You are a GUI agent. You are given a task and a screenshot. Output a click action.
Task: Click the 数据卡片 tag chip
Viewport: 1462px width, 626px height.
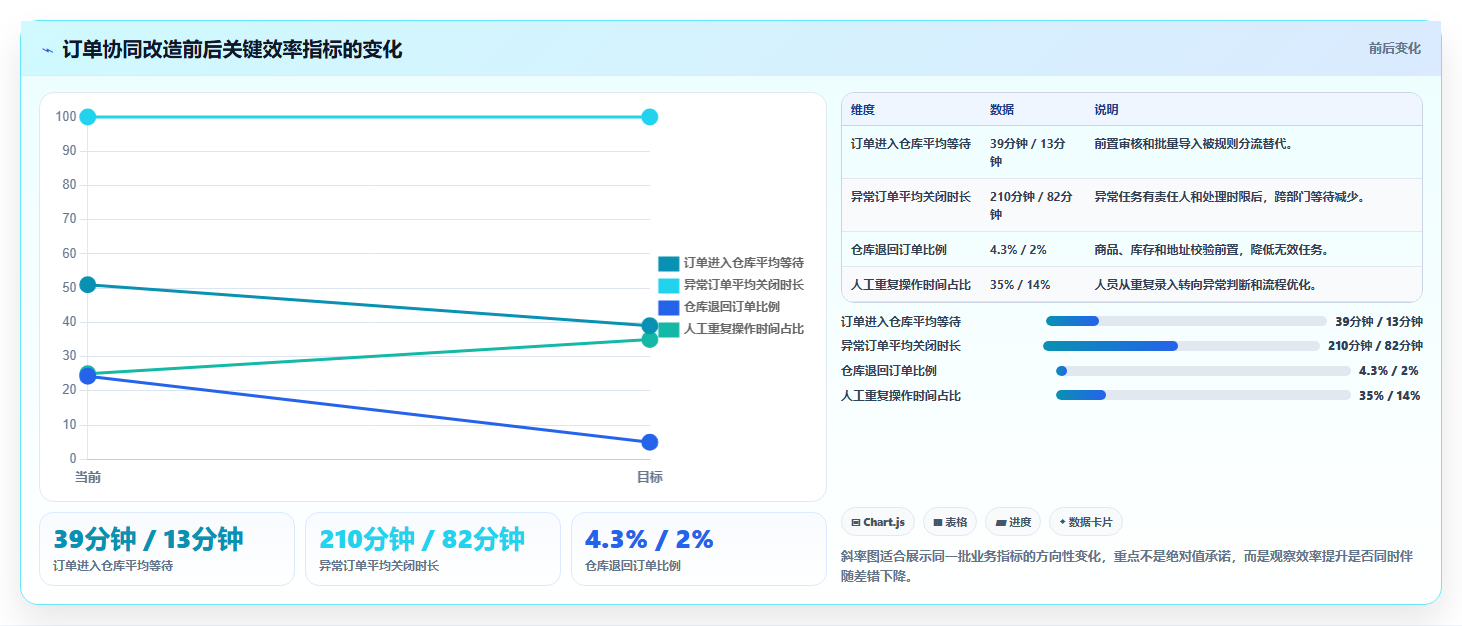pyautogui.click(x=1086, y=522)
